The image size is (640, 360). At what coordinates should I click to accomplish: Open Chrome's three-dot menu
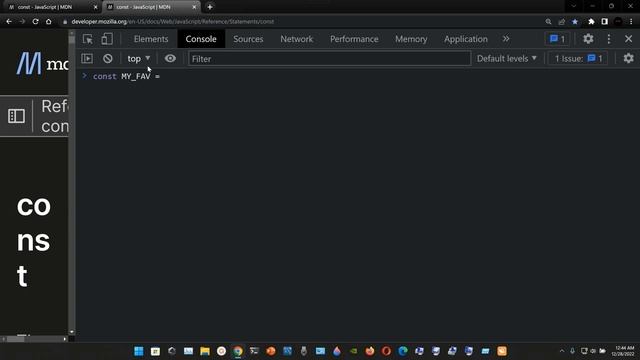click(x=631, y=22)
